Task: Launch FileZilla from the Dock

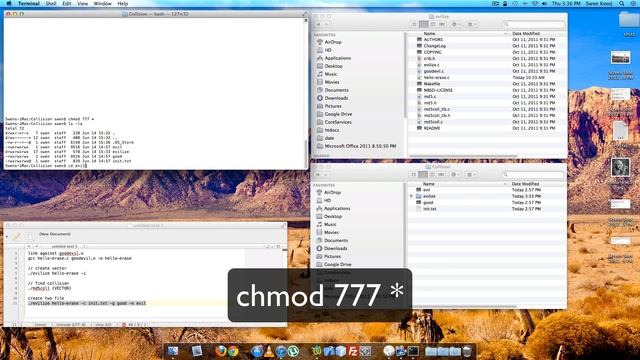Action: (353, 351)
